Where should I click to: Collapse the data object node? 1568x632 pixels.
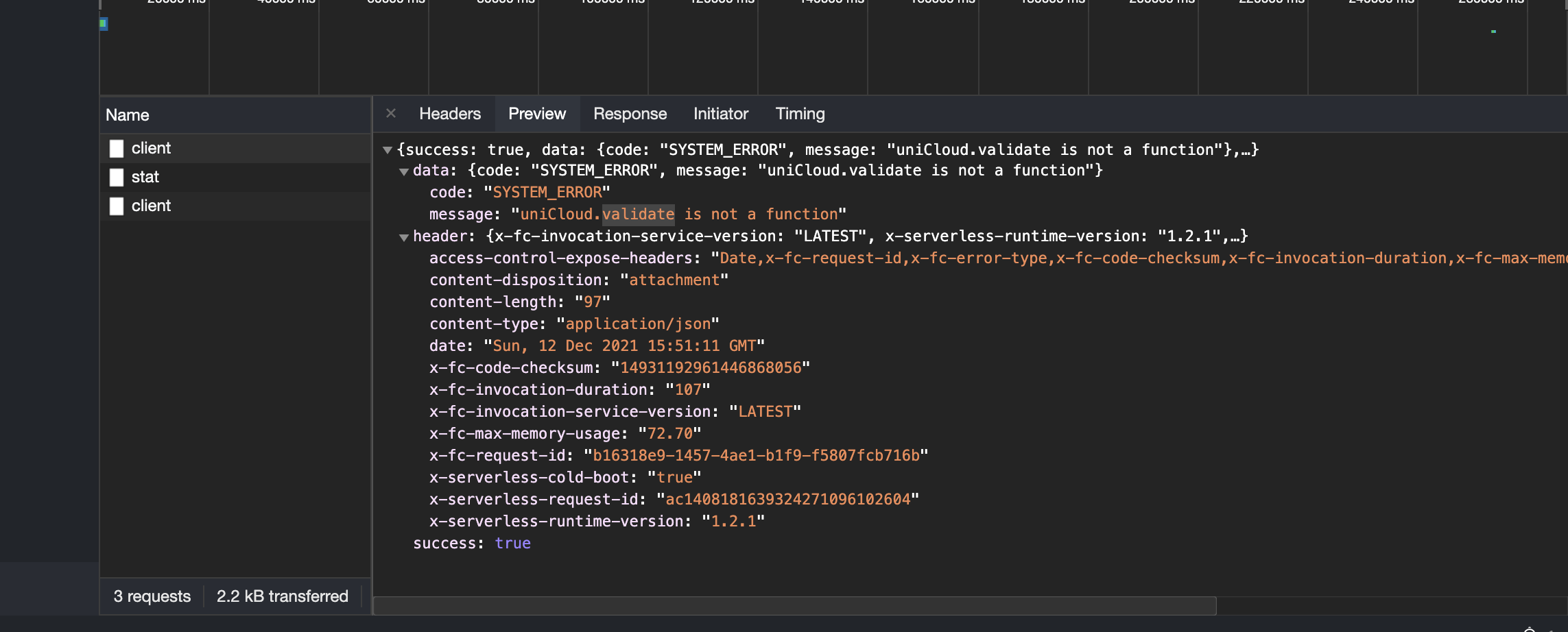404,171
